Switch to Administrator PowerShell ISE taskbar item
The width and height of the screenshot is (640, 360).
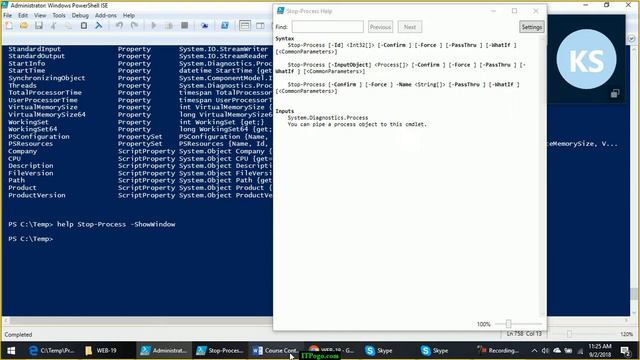163,351
